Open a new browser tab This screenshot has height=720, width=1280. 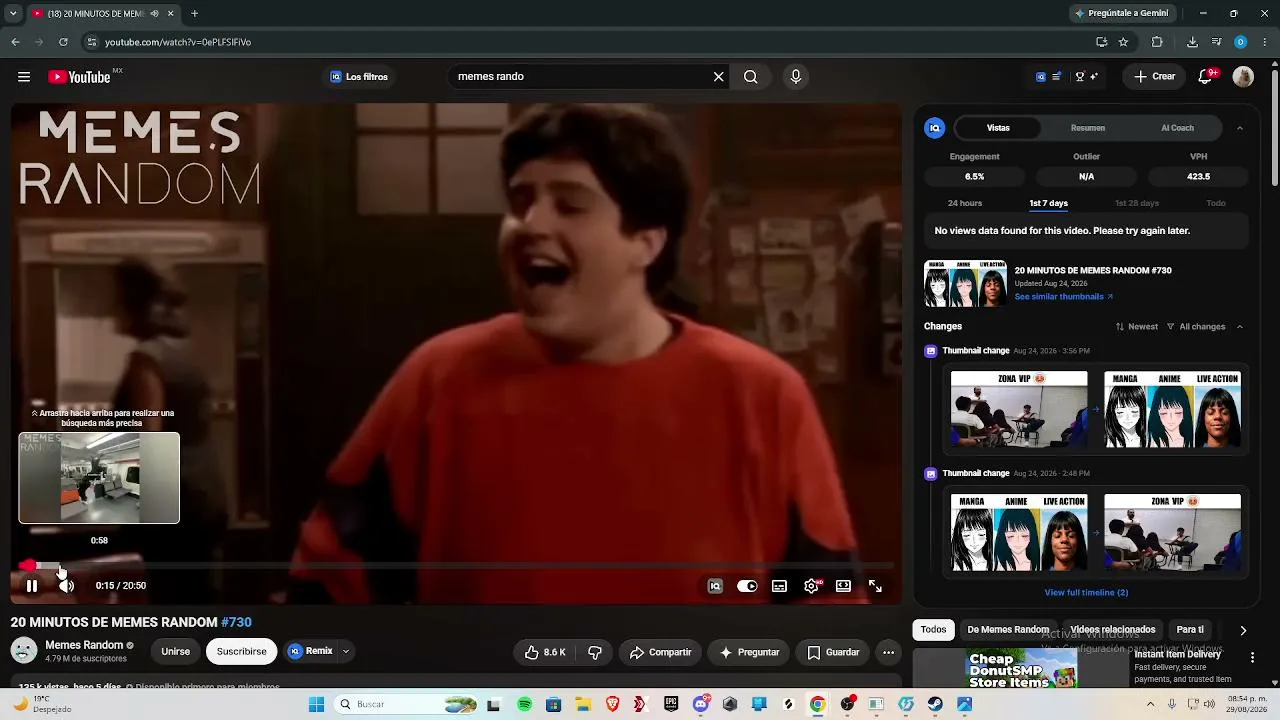[194, 14]
